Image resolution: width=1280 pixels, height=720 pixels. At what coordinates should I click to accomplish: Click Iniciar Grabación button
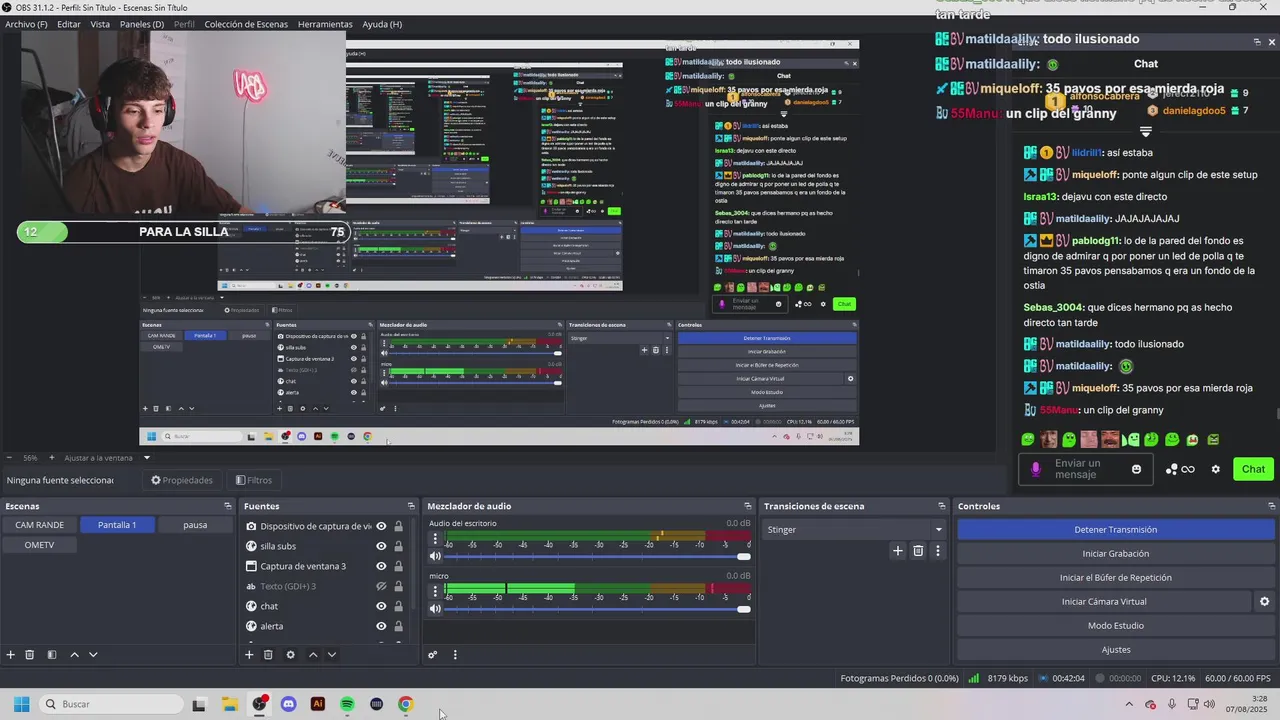pos(1115,554)
